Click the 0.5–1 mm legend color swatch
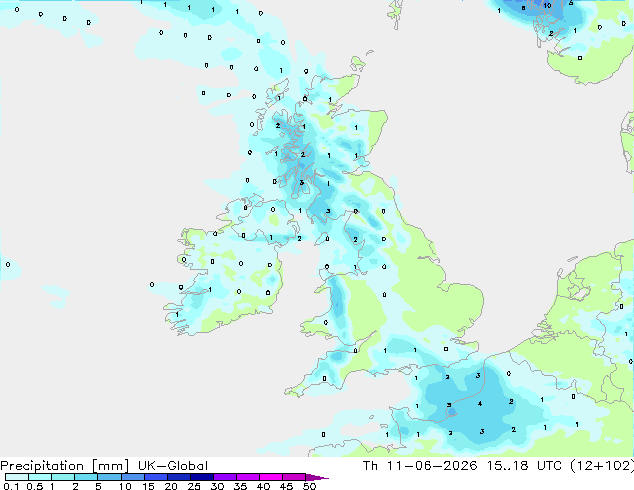 [x=40, y=477]
